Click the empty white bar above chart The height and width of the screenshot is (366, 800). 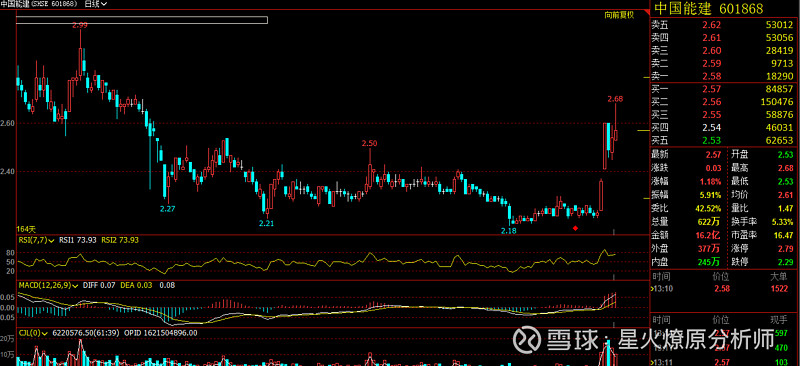coord(142,20)
